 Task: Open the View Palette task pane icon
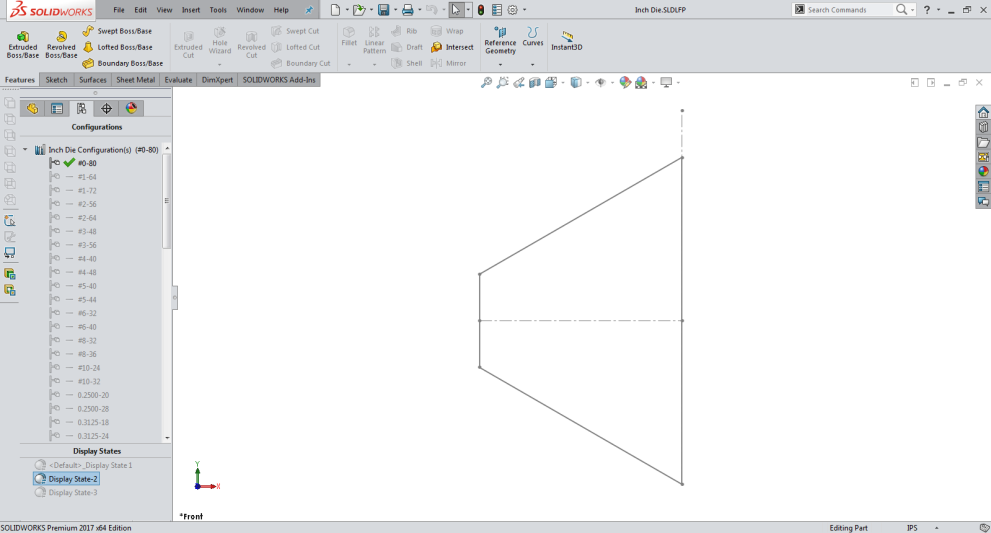983,157
